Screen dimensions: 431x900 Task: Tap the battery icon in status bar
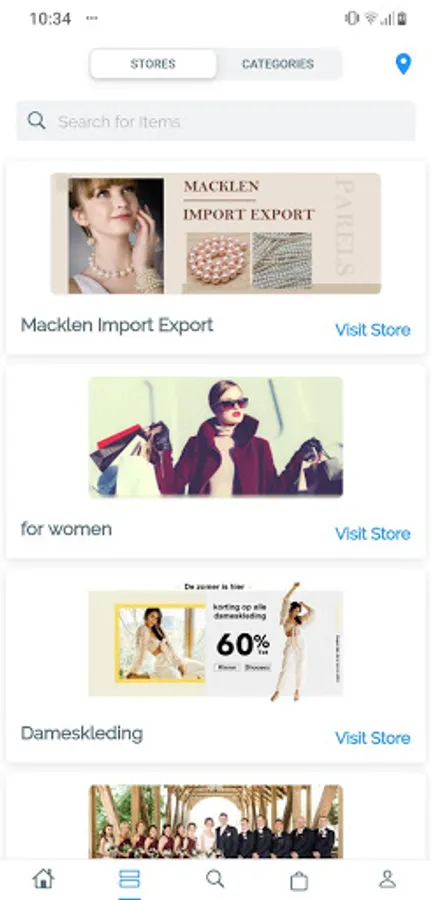(x=402, y=18)
